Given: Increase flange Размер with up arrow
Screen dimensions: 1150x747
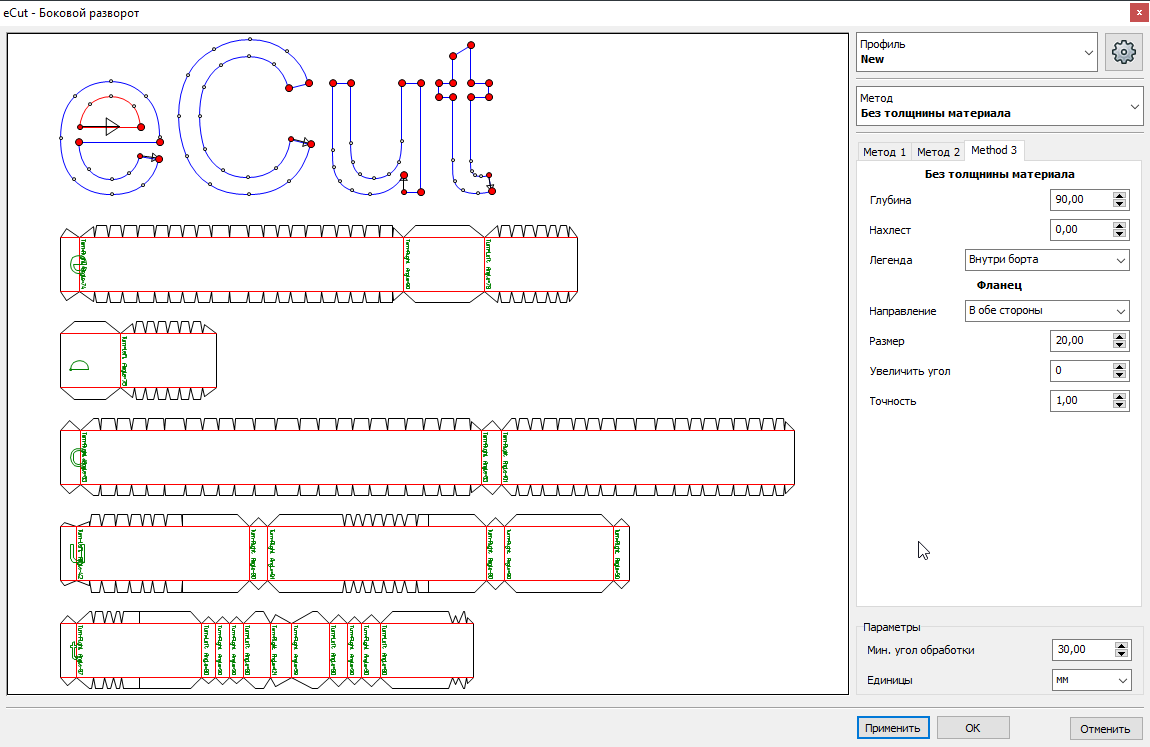Looking at the screenshot, I should coord(1121,337).
